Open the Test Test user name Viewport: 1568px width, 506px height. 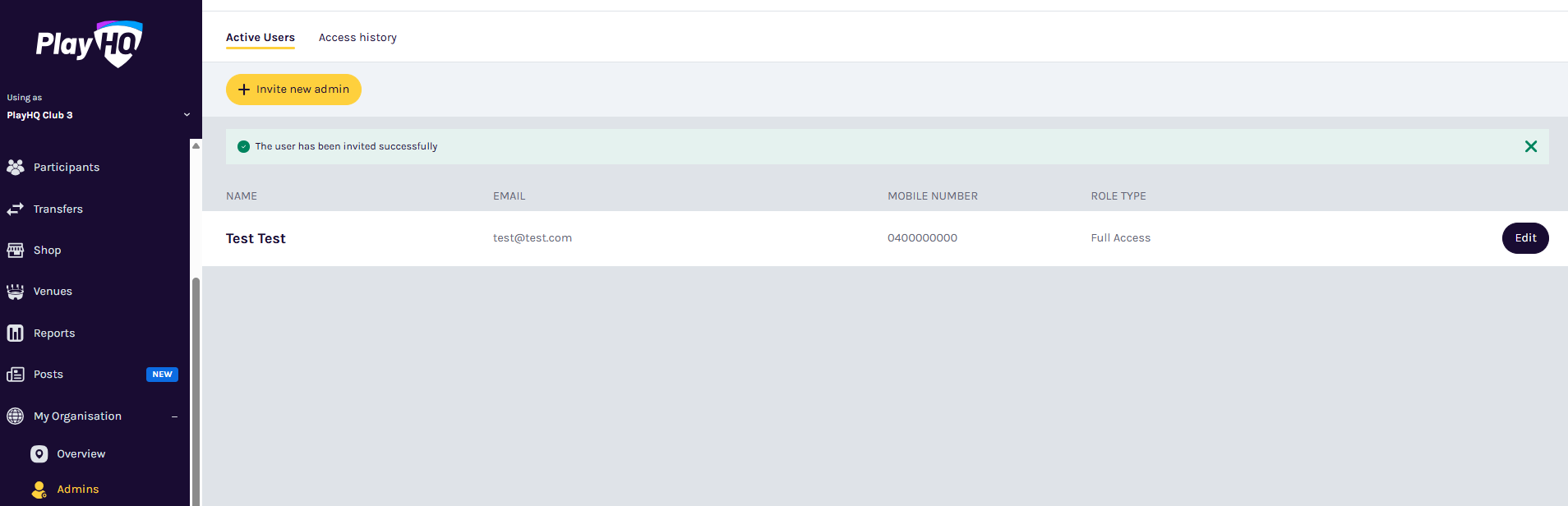(256, 238)
